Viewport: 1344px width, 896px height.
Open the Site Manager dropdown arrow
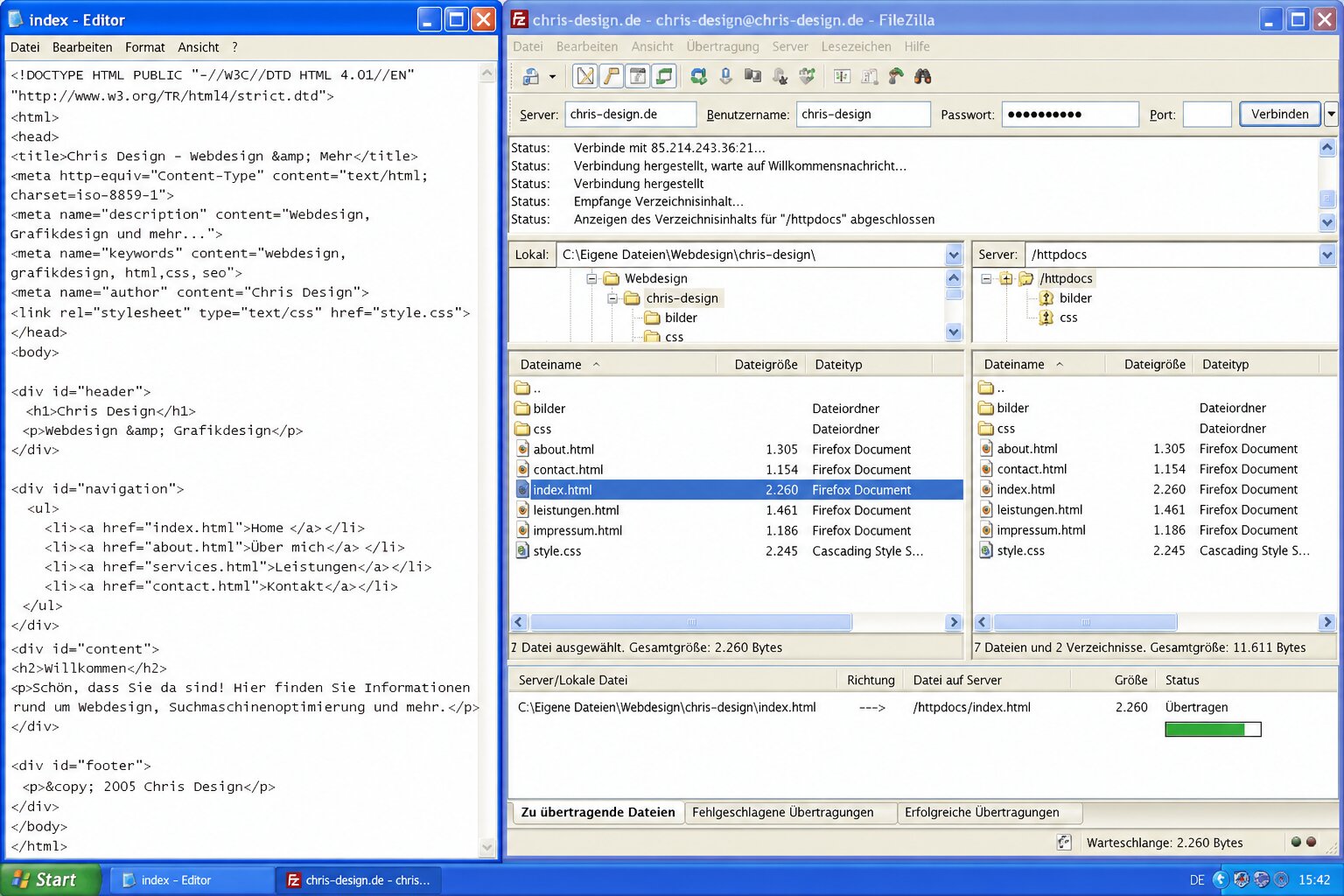coord(551,77)
